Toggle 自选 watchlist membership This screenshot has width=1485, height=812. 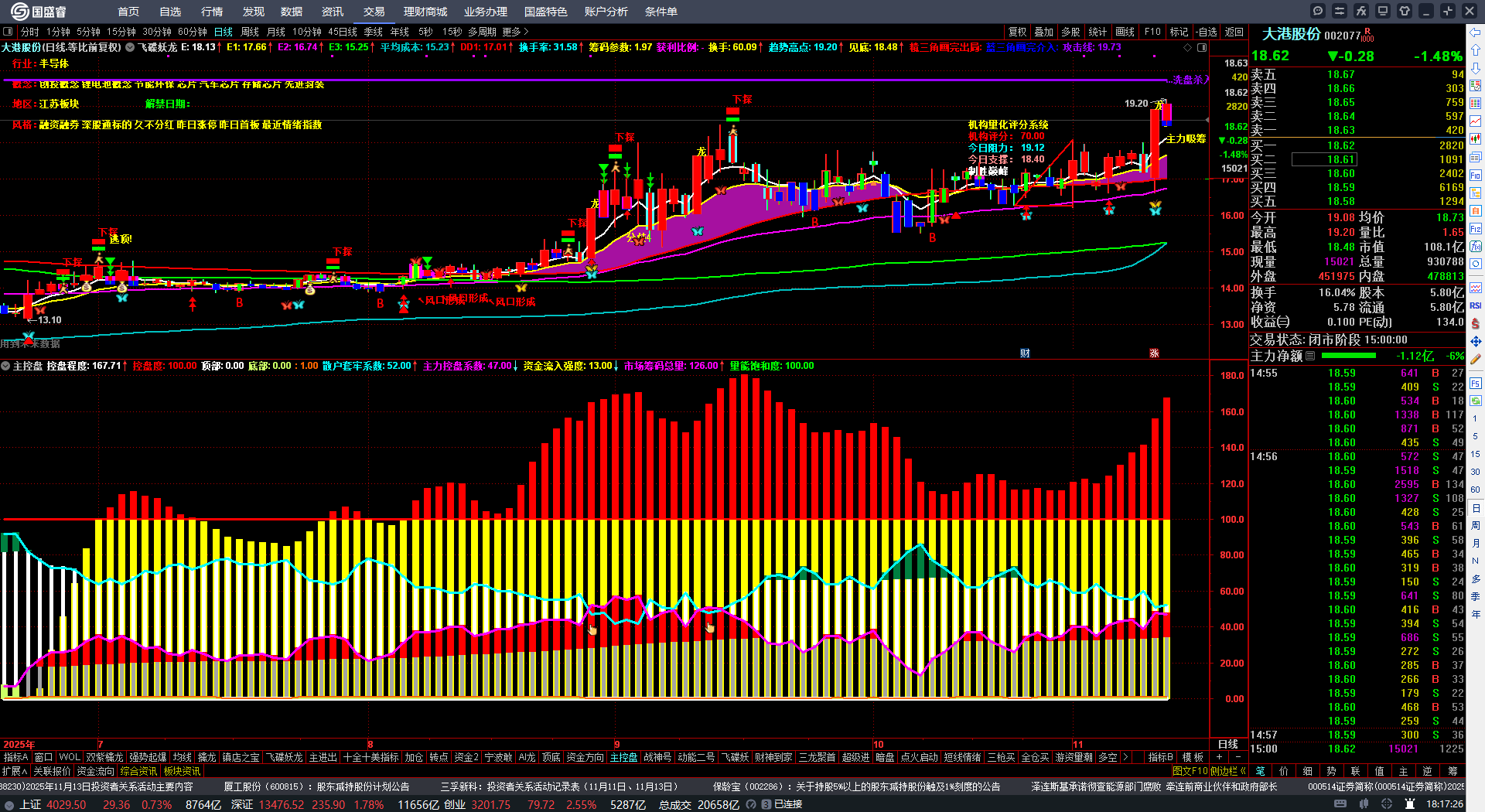pyautogui.click(x=1207, y=32)
